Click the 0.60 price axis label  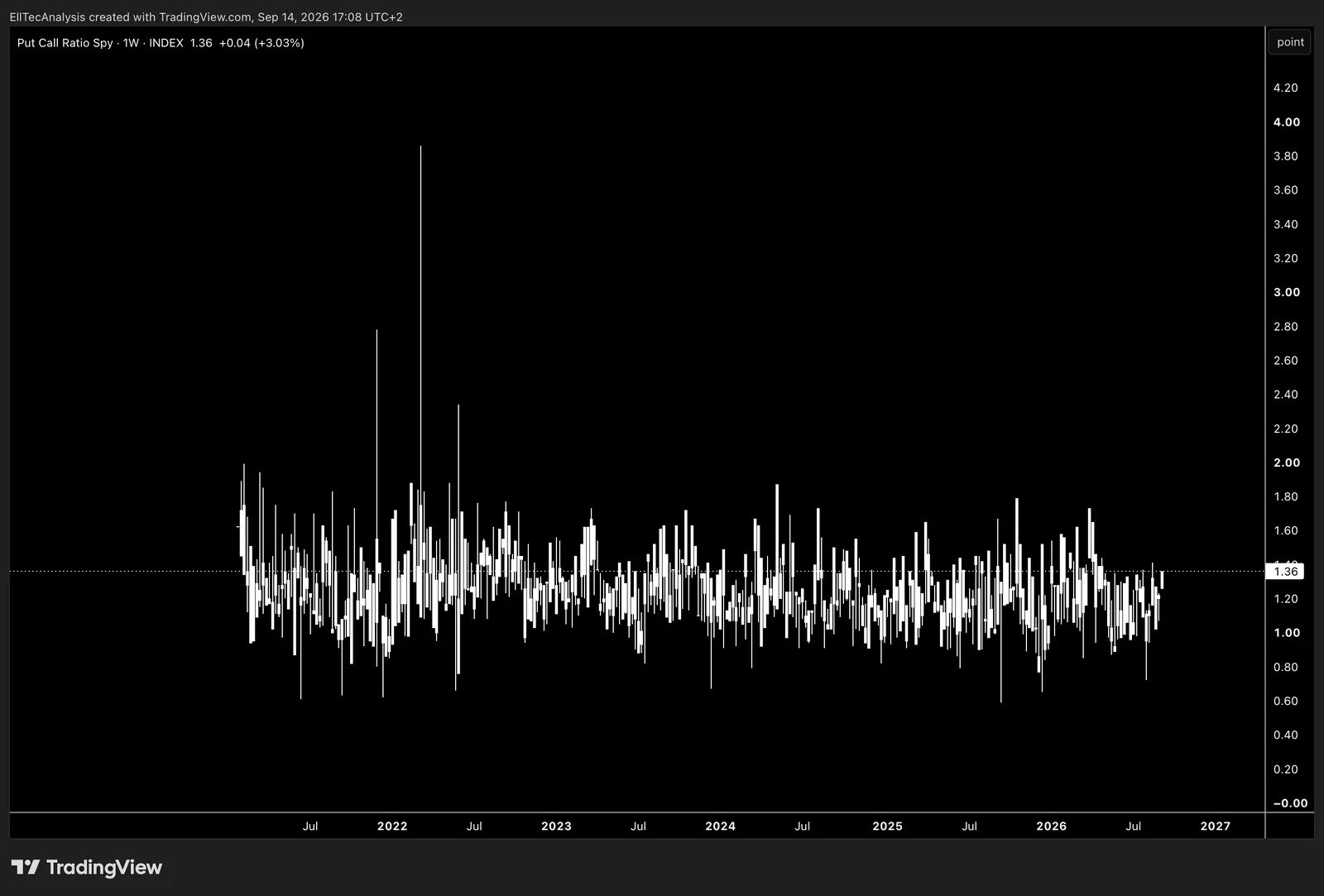1286,701
